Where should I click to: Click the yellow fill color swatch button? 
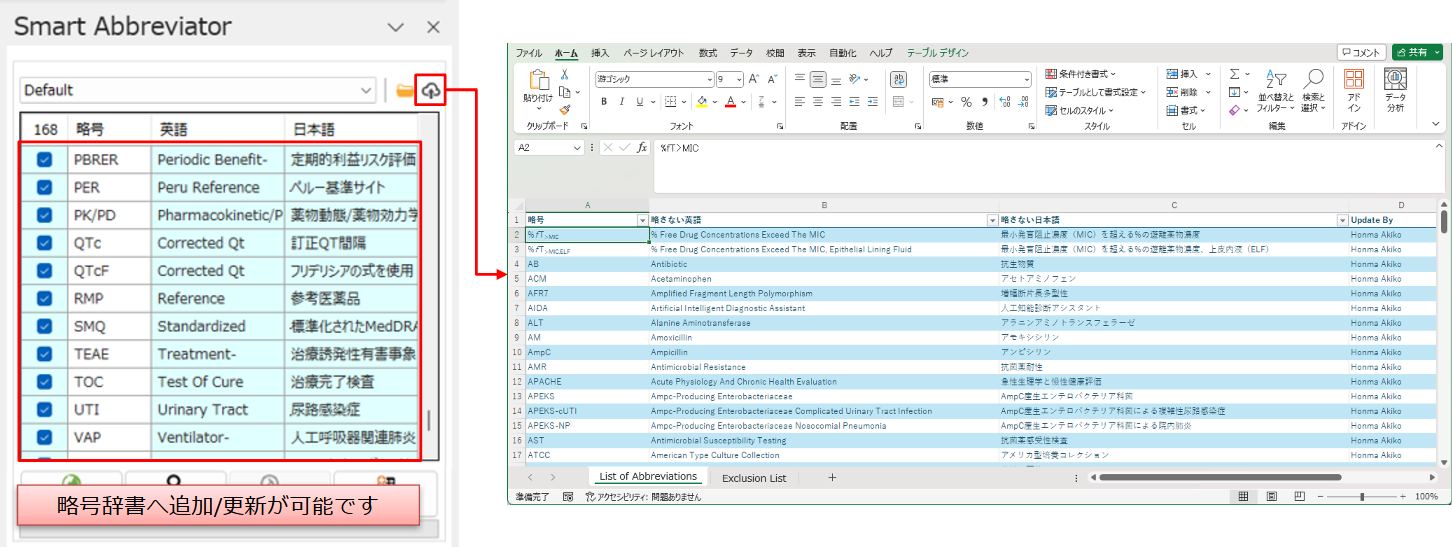(701, 101)
